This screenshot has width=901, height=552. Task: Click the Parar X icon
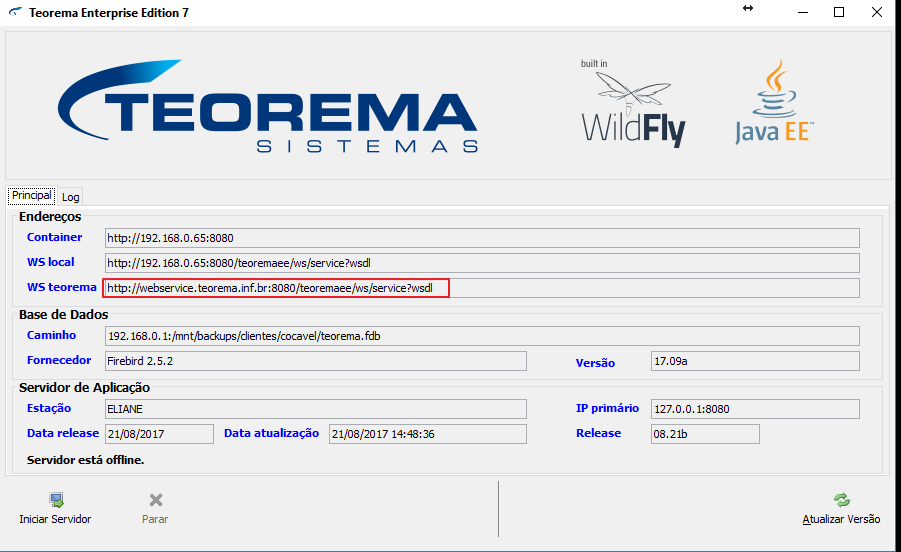click(x=156, y=500)
